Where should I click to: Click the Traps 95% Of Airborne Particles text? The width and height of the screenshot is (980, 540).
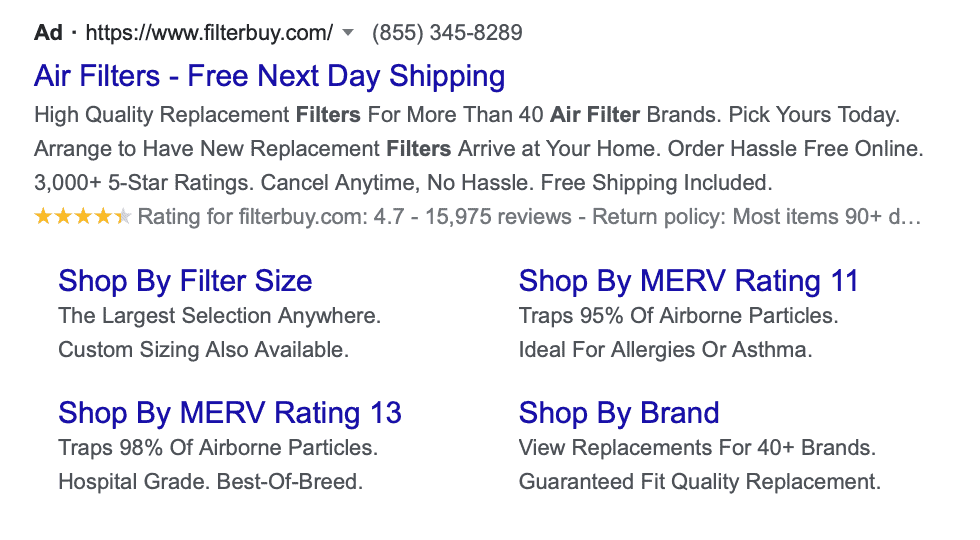click(x=679, y=316)
